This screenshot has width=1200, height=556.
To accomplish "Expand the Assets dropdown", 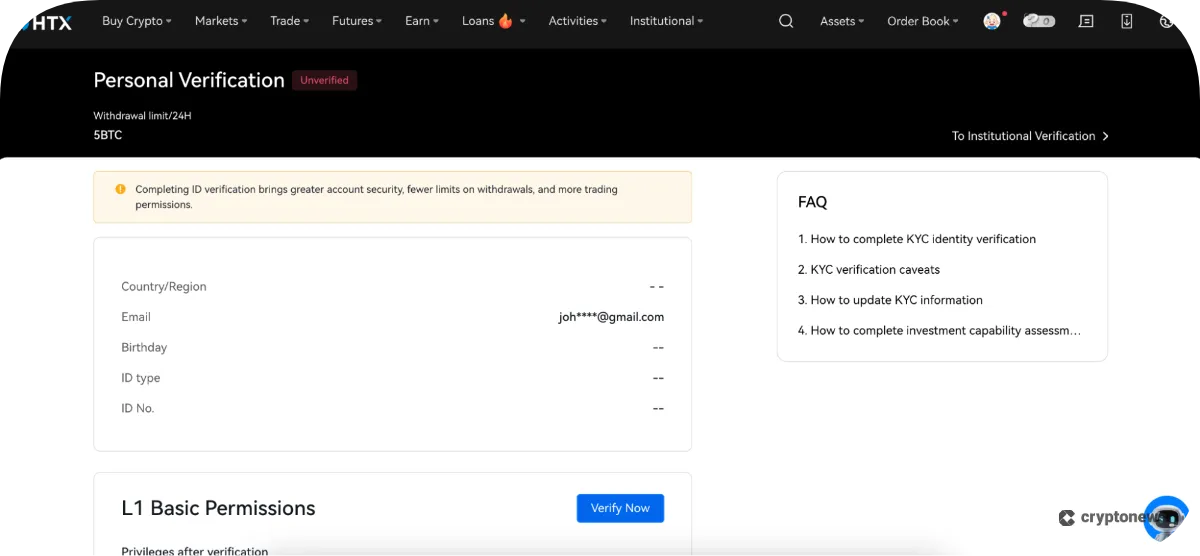I will point(842,21).
